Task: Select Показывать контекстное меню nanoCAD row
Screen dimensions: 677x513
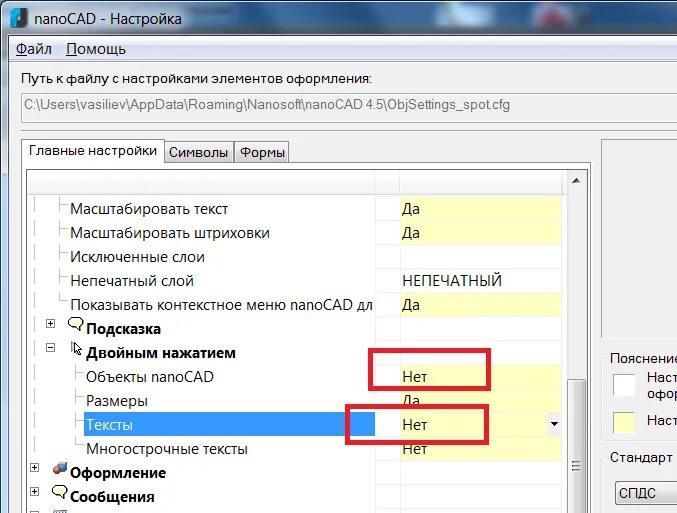Action: pos(294,305)
